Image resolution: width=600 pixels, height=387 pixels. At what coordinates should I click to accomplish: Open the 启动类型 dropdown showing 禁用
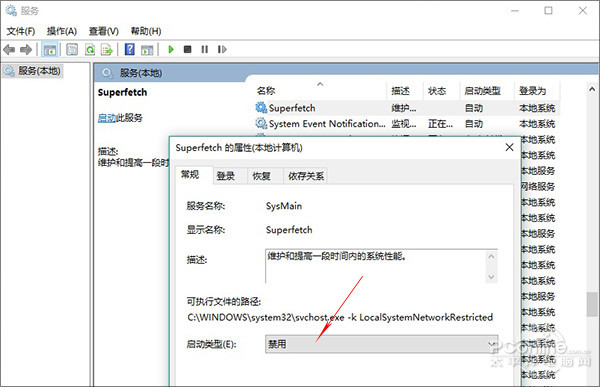[382, 344]
